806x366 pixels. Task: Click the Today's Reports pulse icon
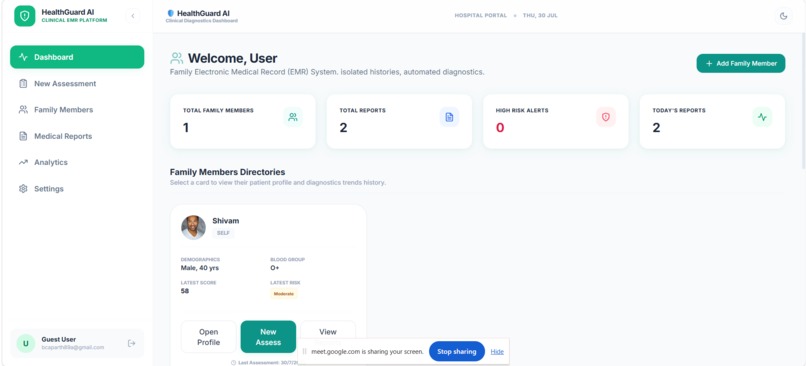[762, 117]
